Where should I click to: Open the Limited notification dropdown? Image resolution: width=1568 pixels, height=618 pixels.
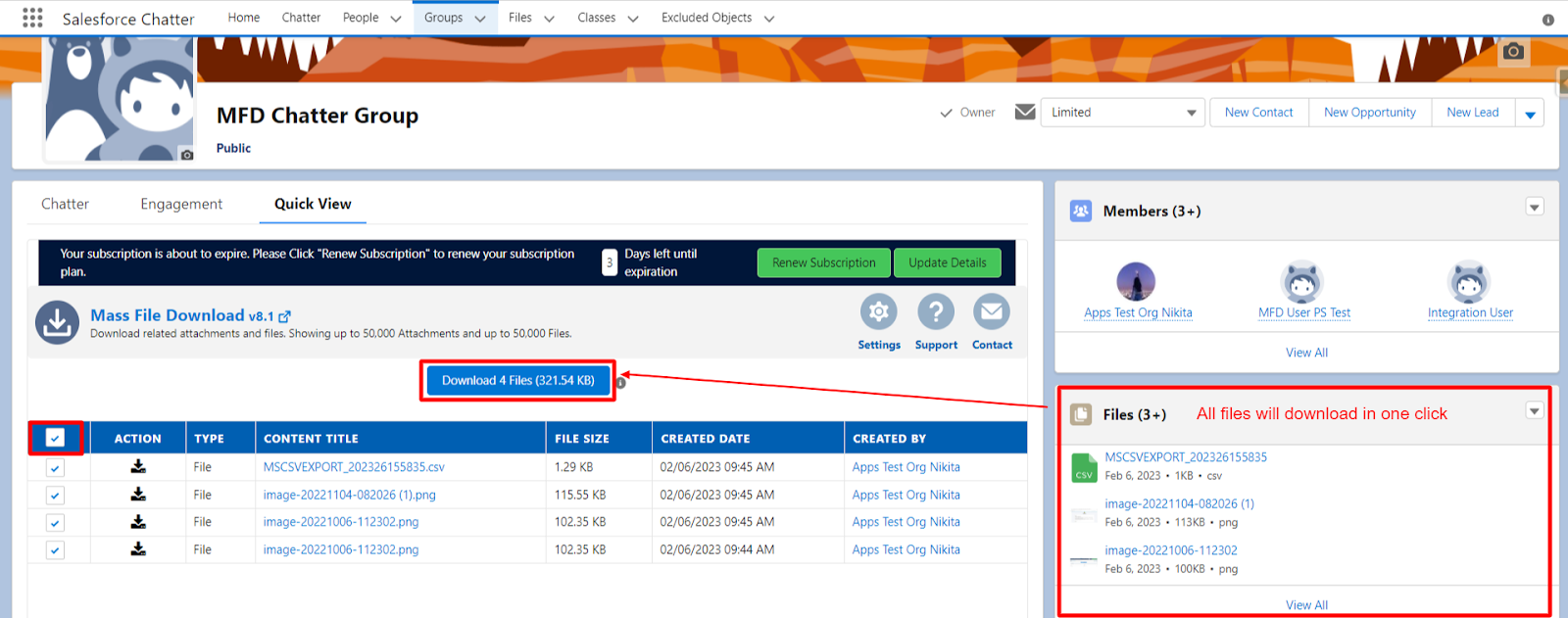point(1123,113)
